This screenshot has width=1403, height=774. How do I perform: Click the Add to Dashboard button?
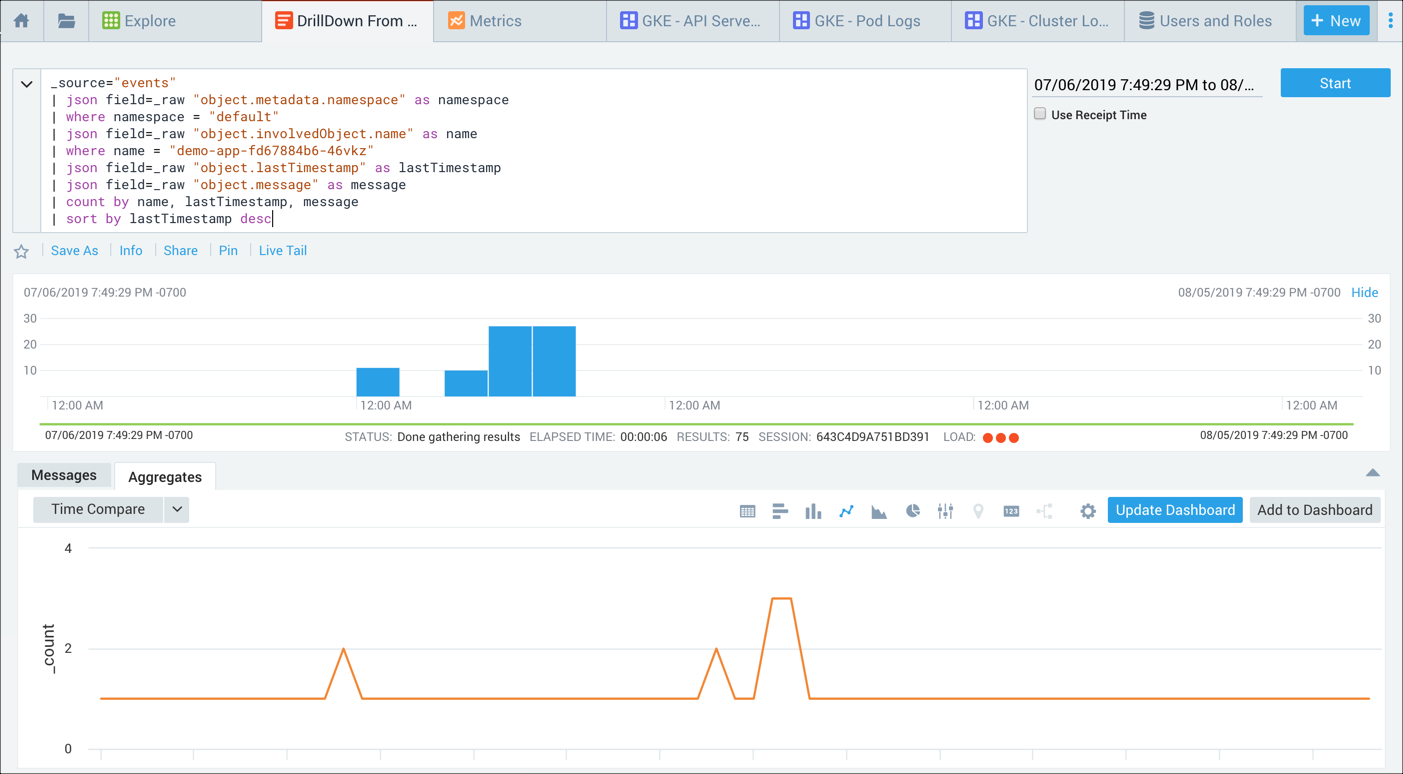coord(1314,510)
